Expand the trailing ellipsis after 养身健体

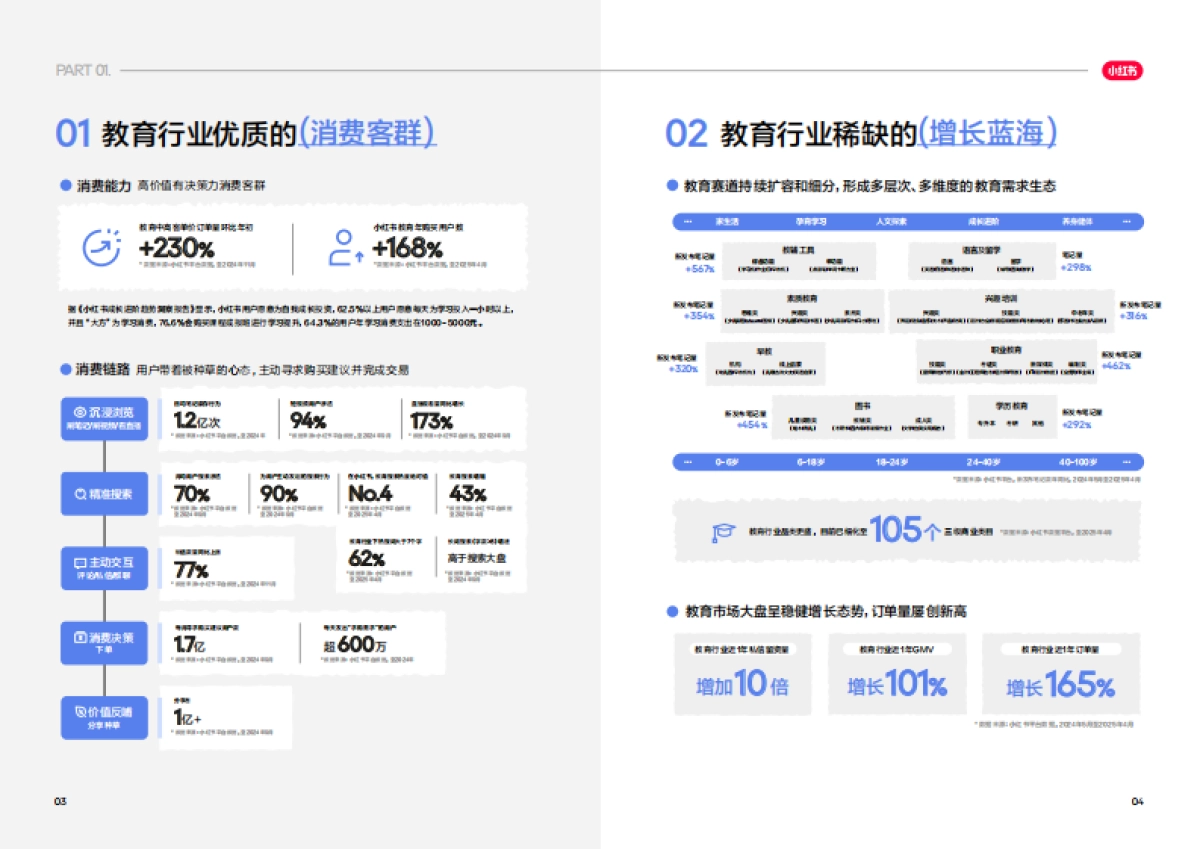click(1128, 221)
